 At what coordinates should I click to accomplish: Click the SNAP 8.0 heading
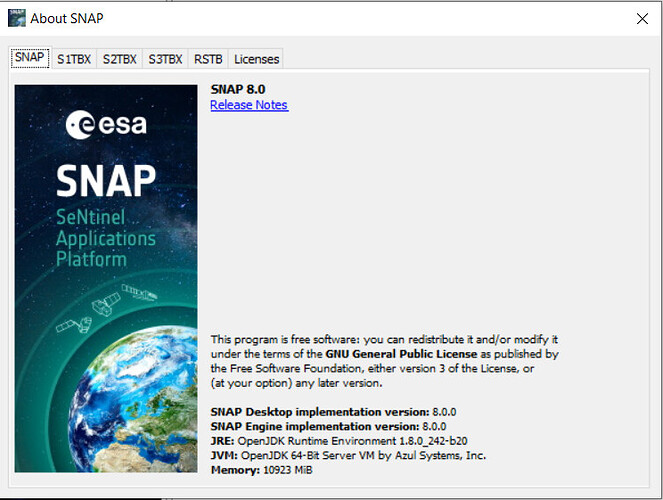pyautogui.click(x=238, y=89)
